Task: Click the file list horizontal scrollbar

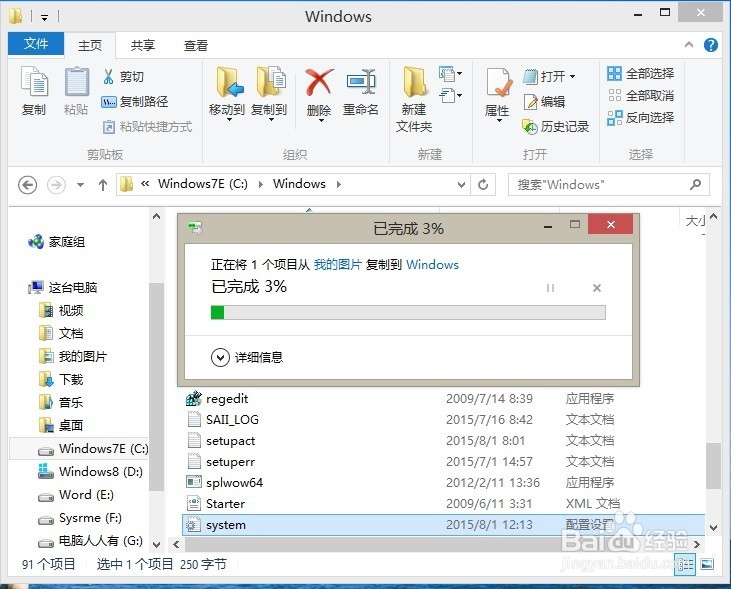Action: pos(436,544)
